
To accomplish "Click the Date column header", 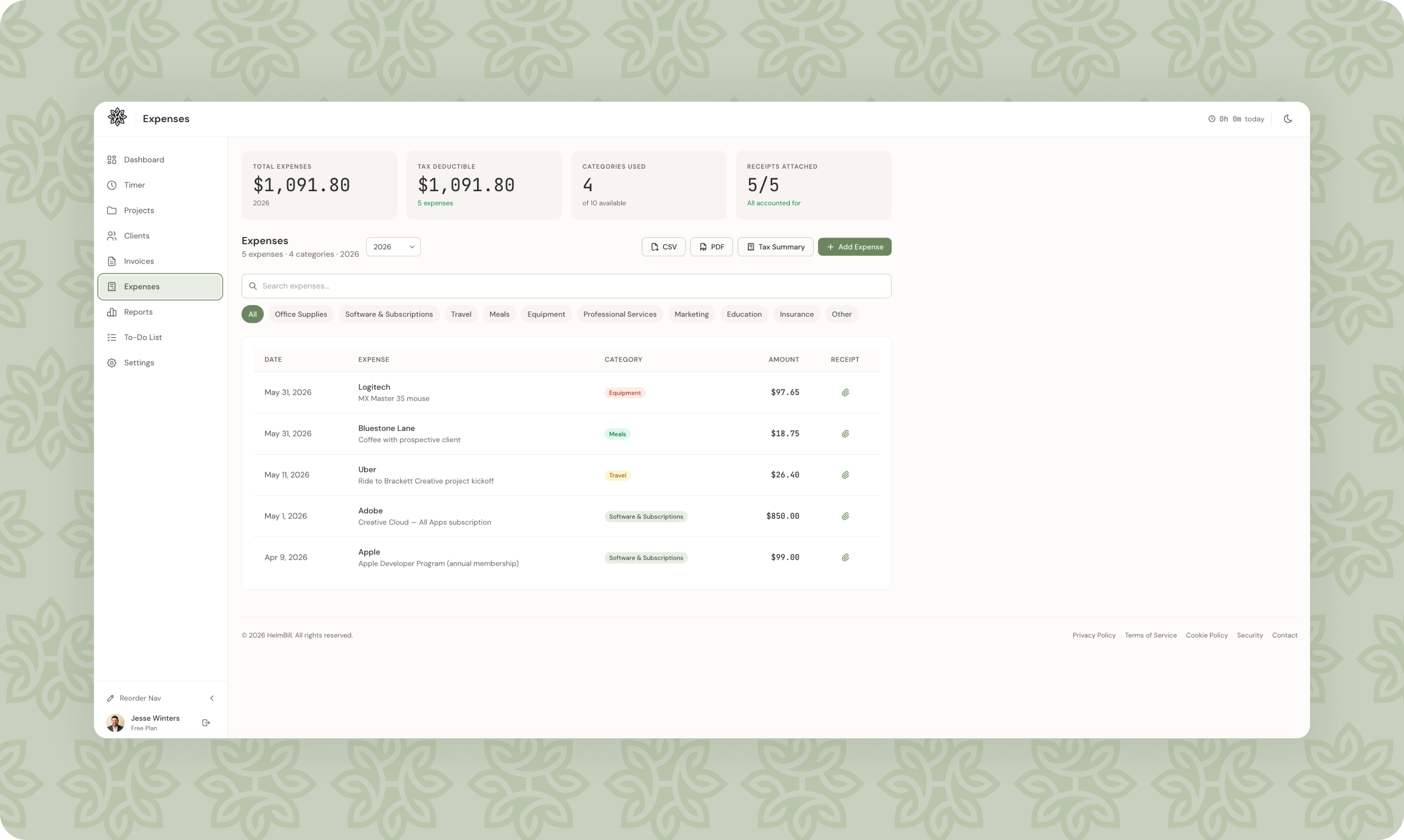I will tap(273, 360).
